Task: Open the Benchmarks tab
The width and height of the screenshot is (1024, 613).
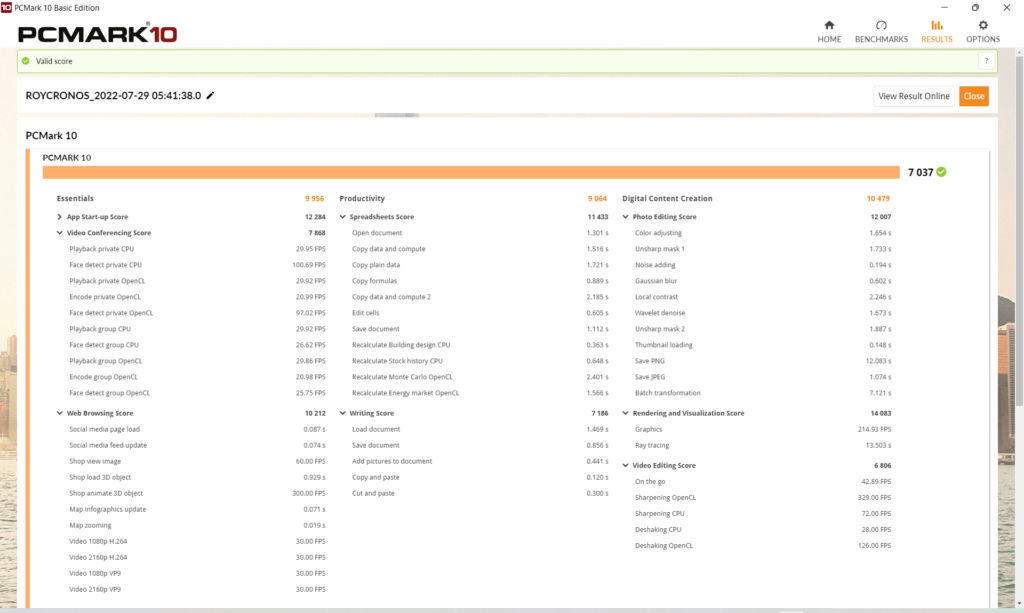Action: [x=881, y=31]
